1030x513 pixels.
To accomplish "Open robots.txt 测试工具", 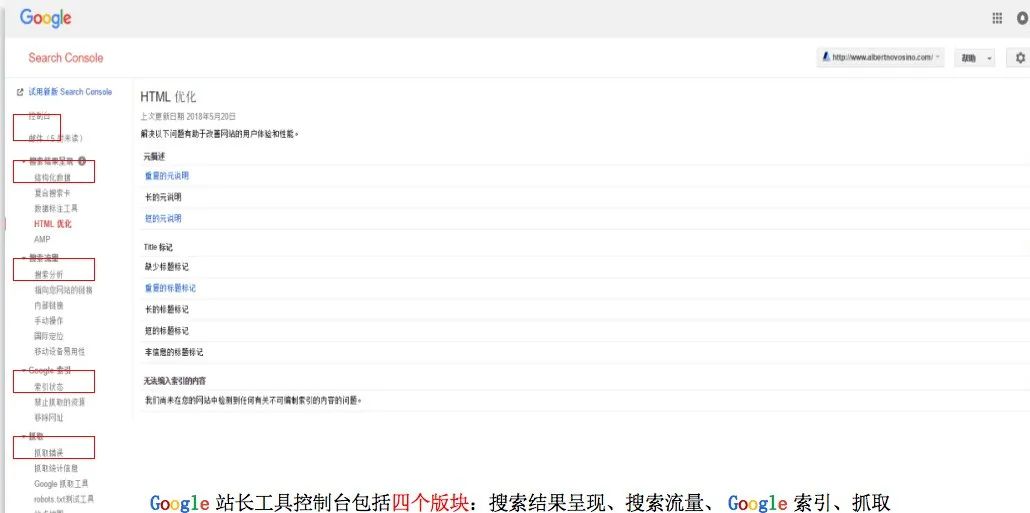I will pos(64,499).
